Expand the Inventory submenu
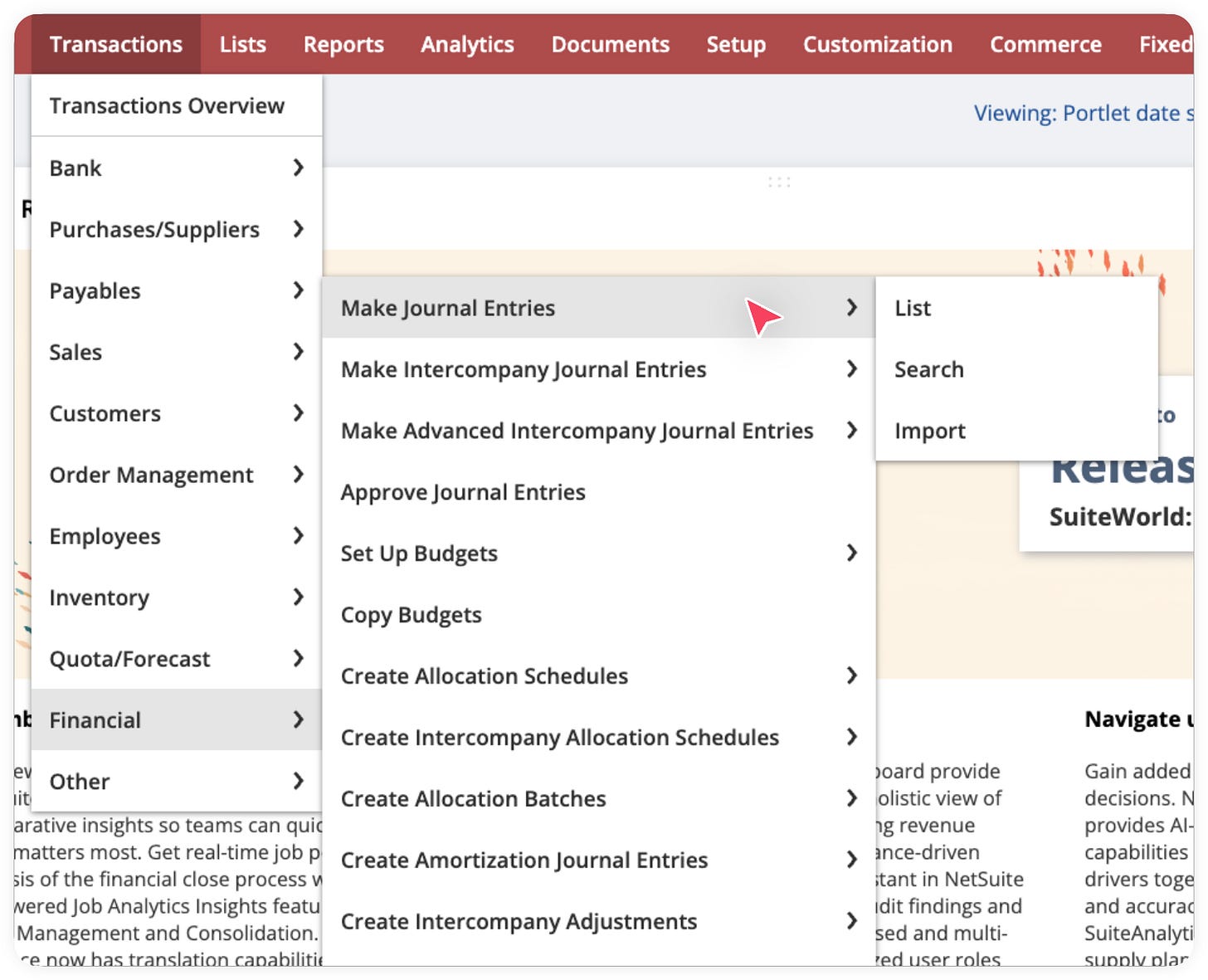This screenshot has width=1208, height=980. [177, 597]
